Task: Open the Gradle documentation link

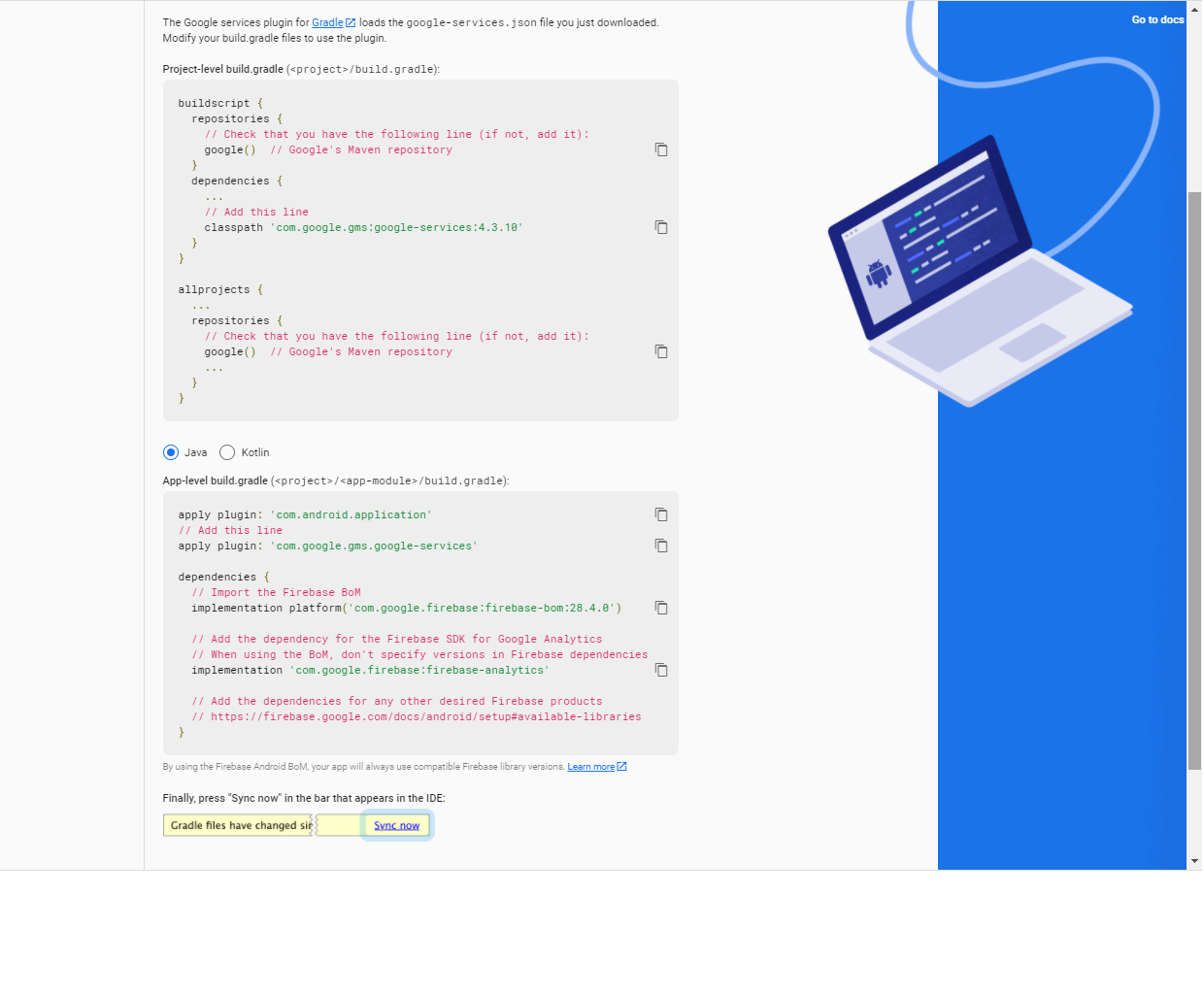Action: click(x=327, y=22)
